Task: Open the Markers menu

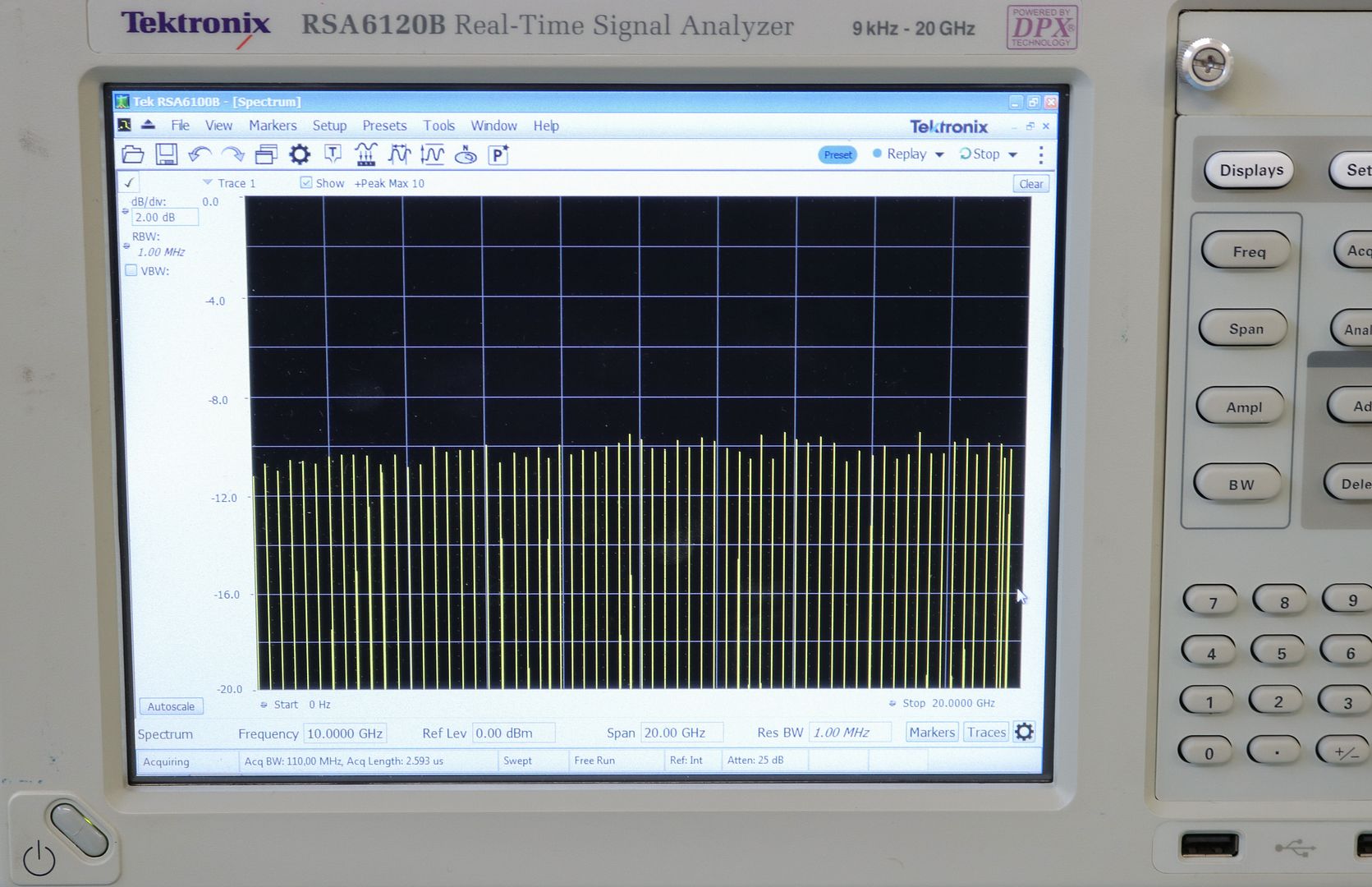Action: (273, 126)
